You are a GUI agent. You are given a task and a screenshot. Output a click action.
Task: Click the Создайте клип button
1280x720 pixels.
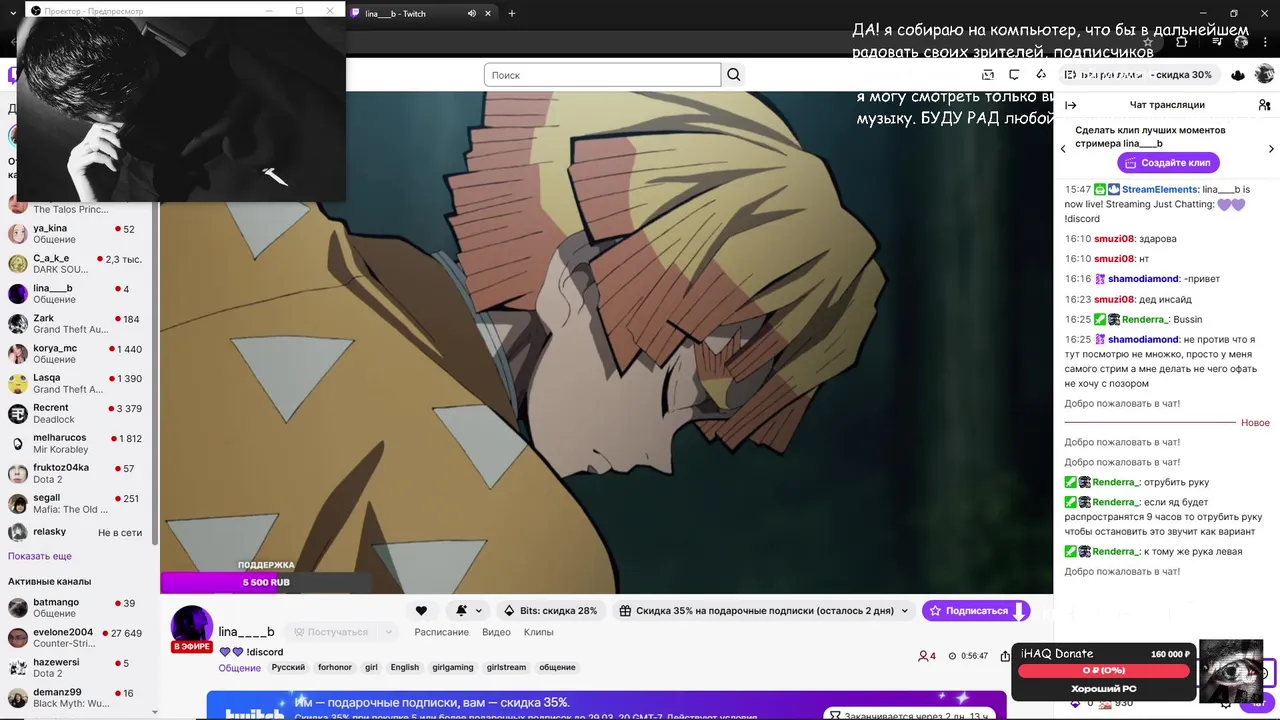click(1168, 162)
